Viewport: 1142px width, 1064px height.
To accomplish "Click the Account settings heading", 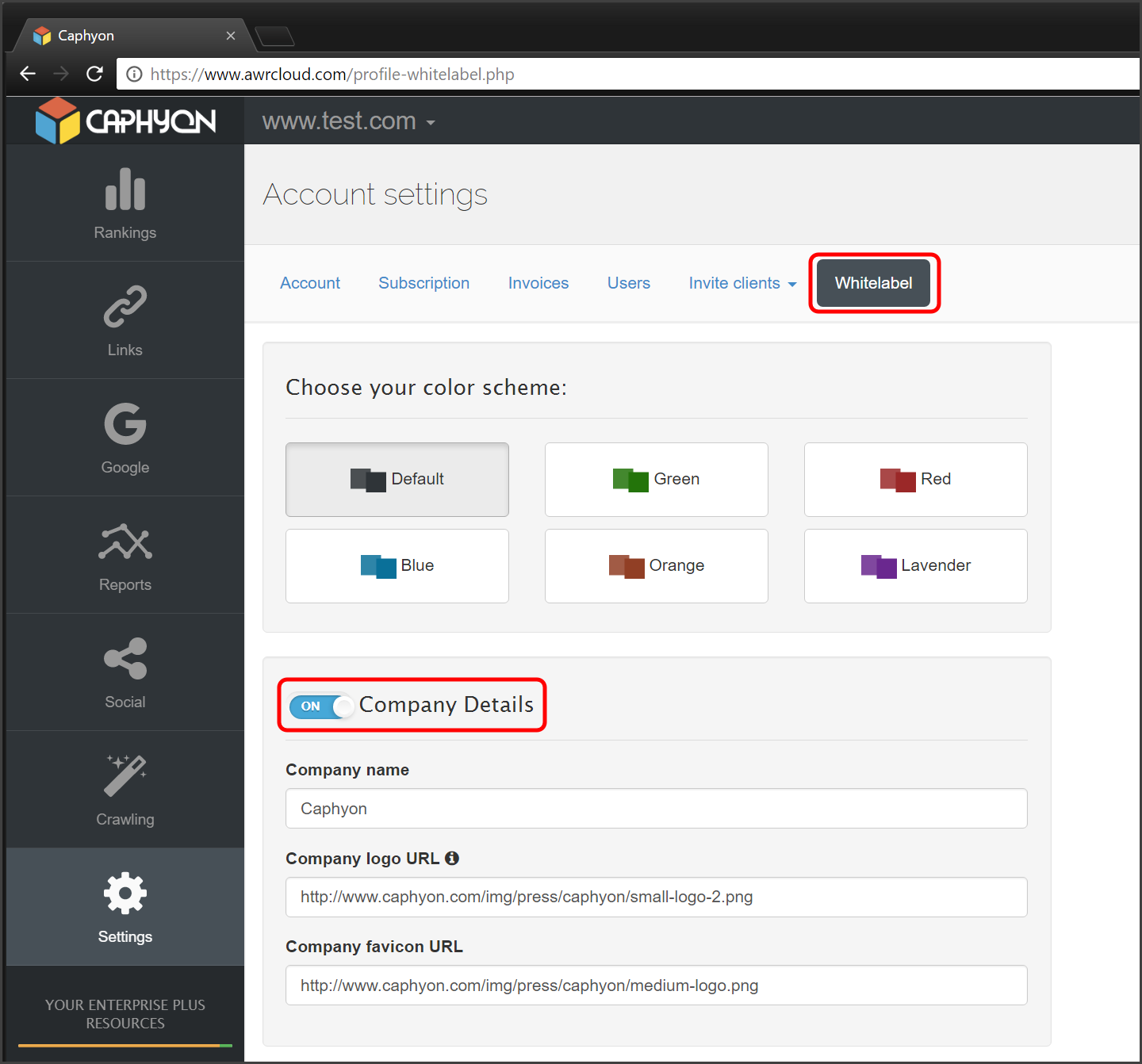I will pyautogui.click(x=375, y=194).
